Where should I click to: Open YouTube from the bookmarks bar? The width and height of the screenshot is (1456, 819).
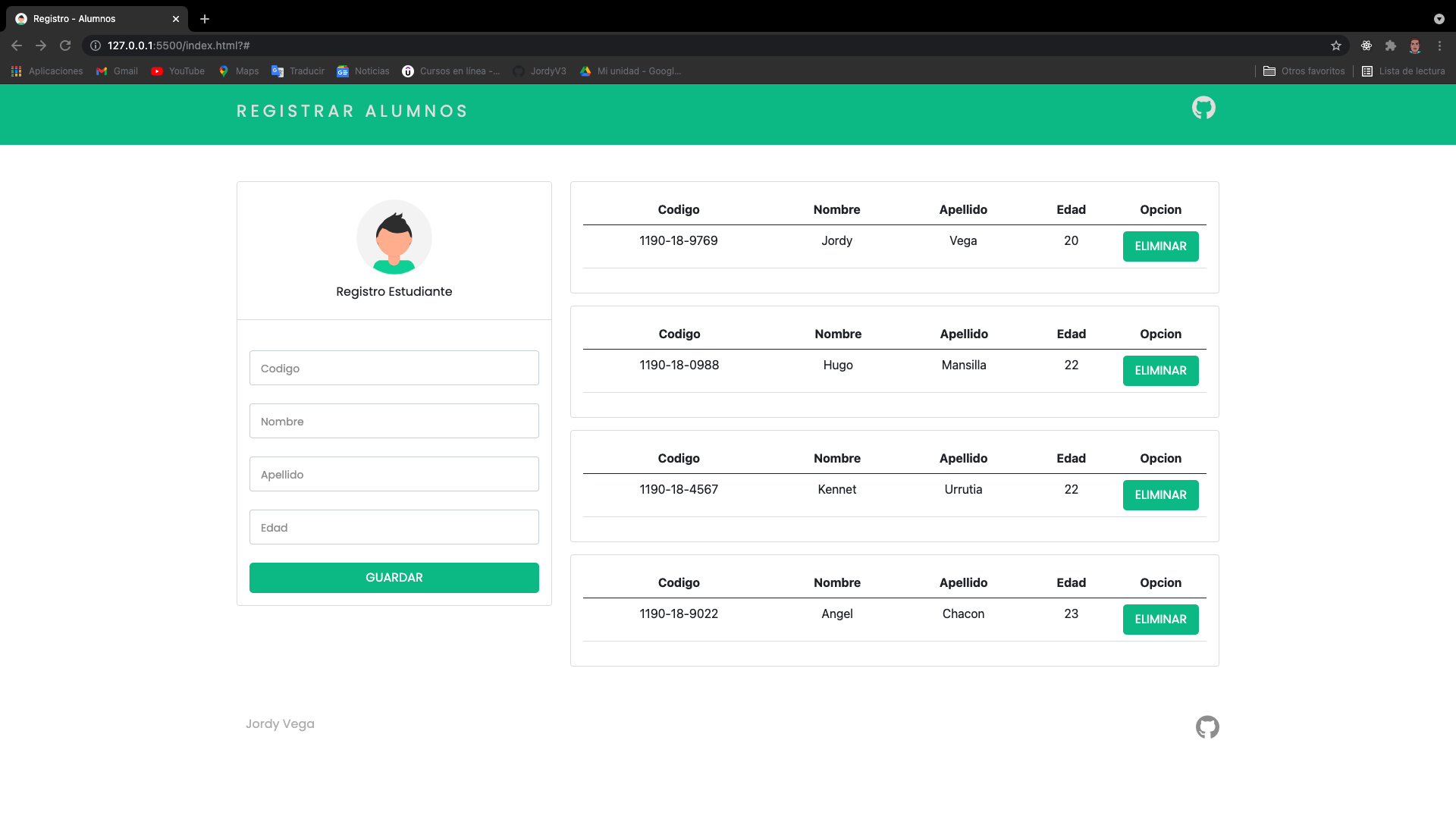(x=177, y=71)
